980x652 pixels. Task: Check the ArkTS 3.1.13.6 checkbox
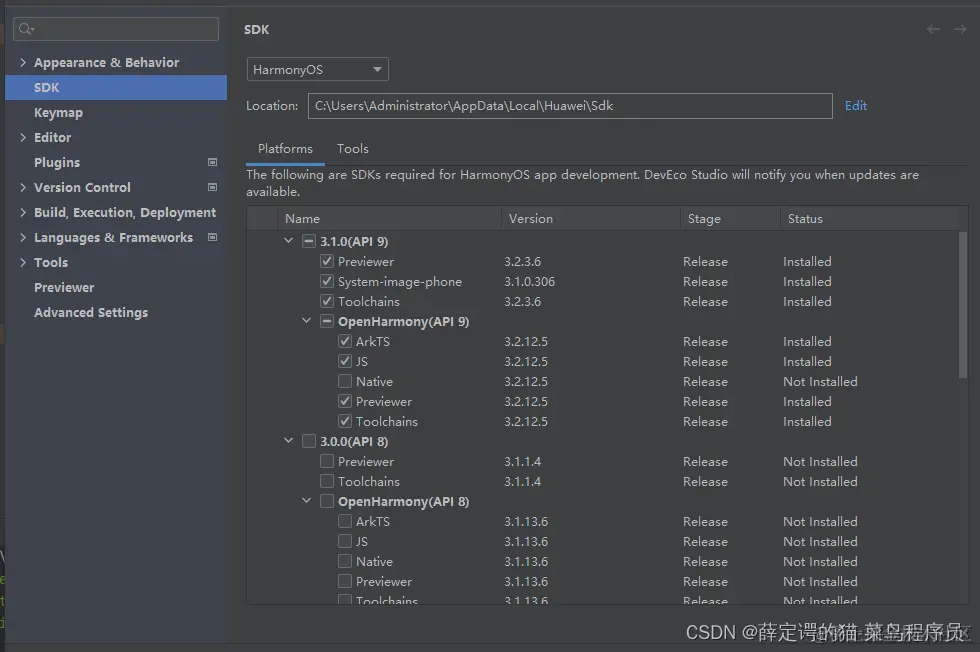(345, 521)
